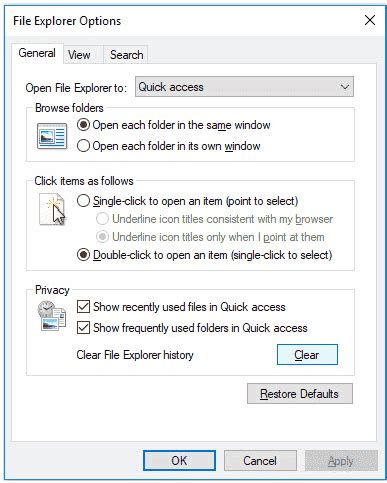387x483 pixels.
Task: Click the Privacy clock and files icon
Action: tap(52, 316)
